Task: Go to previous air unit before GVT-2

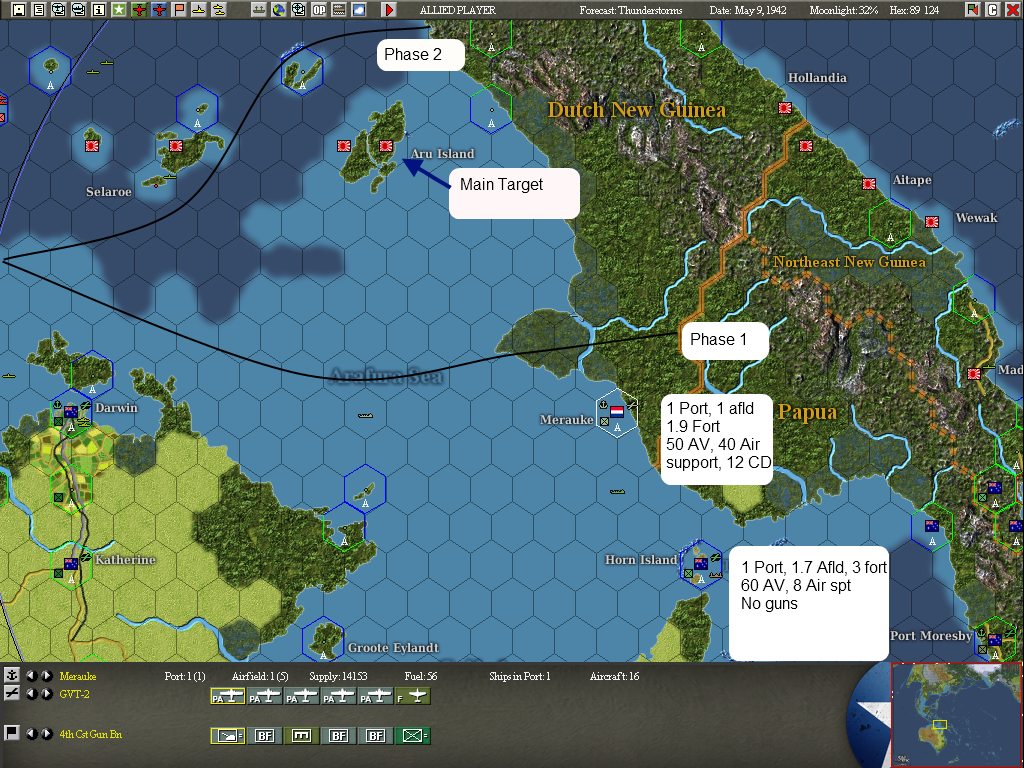Action: pyautogui.click(x=31, y=694)
